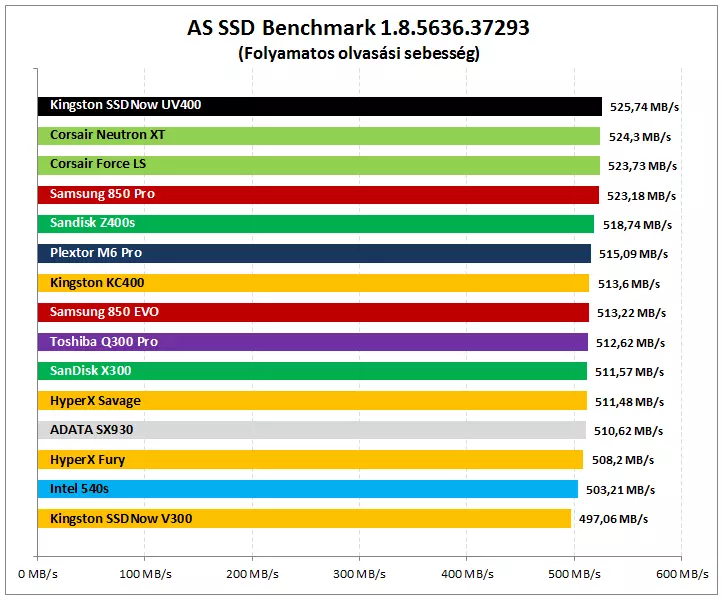This screenshot has width=722, height=600.
Task: Click the axis label '500 MB/s'
Action: tap(574, 574)
